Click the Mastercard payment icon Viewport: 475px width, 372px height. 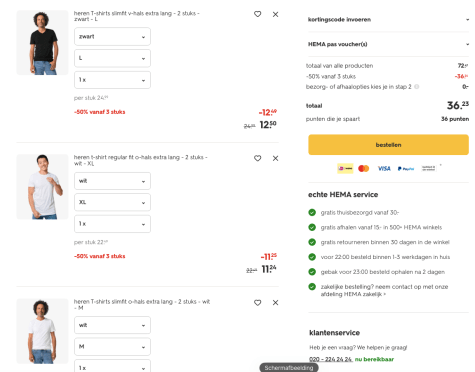(x=364, y=169)
